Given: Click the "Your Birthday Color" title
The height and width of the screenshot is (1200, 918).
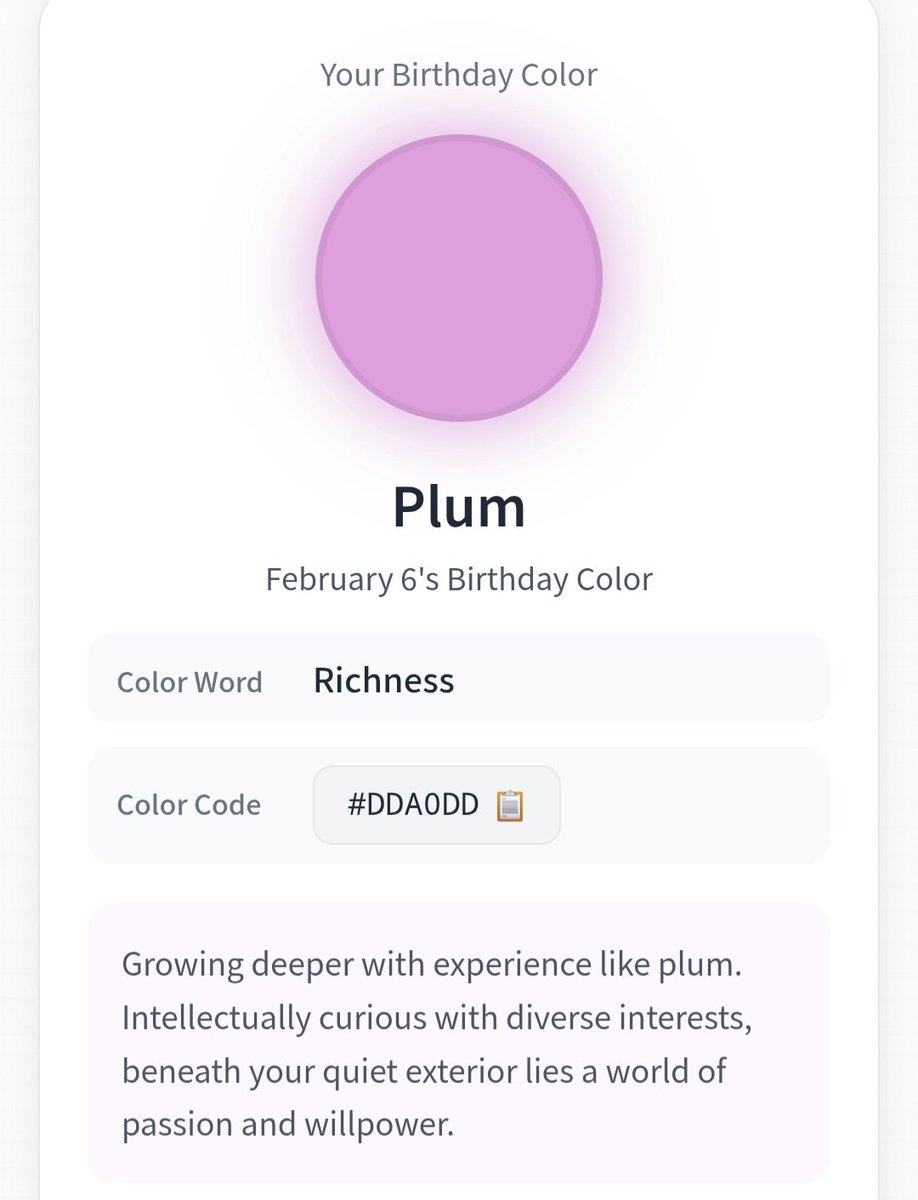Looking at the screenshot, I should 459,75.
